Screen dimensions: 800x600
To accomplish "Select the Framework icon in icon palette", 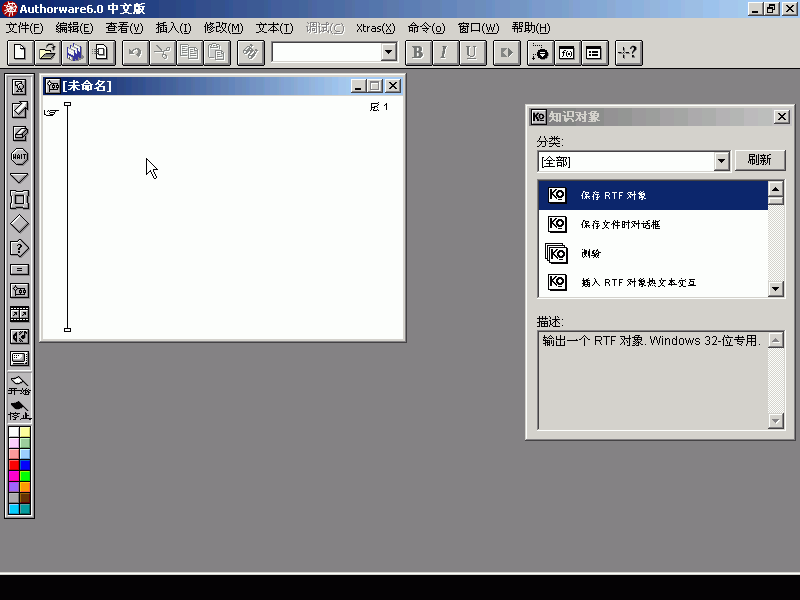I will (x=19, y=200).
